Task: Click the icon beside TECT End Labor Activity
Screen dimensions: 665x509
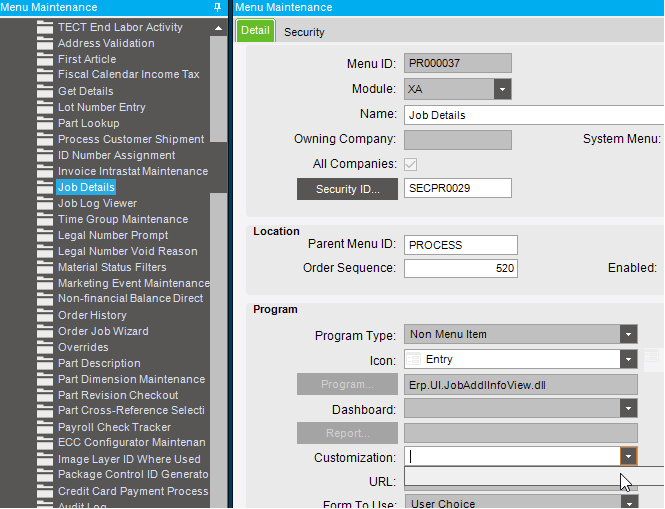Action: [x=45, y=28]
